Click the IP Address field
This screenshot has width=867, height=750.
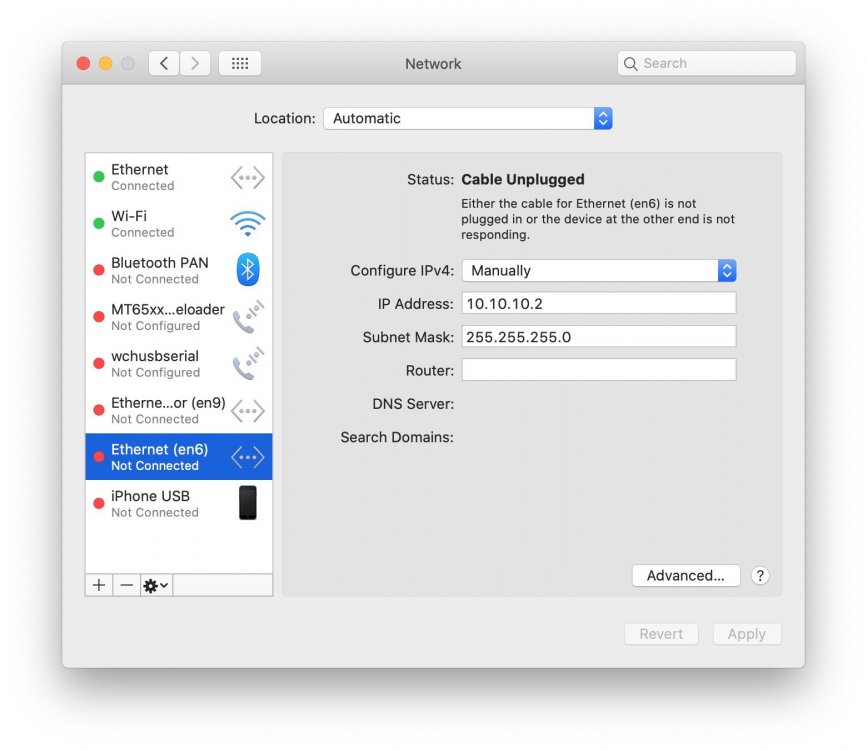[x=599, y=304]
